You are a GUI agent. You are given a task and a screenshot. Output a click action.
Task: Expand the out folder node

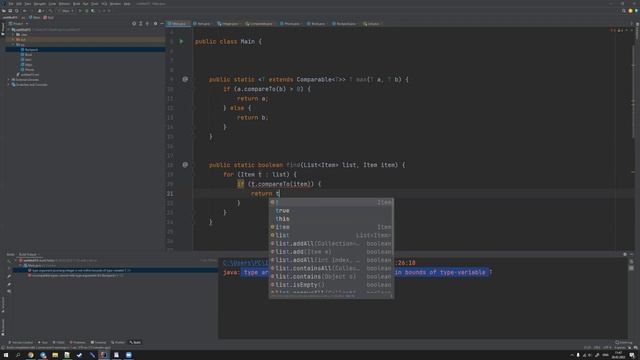(x=13, y=40)
